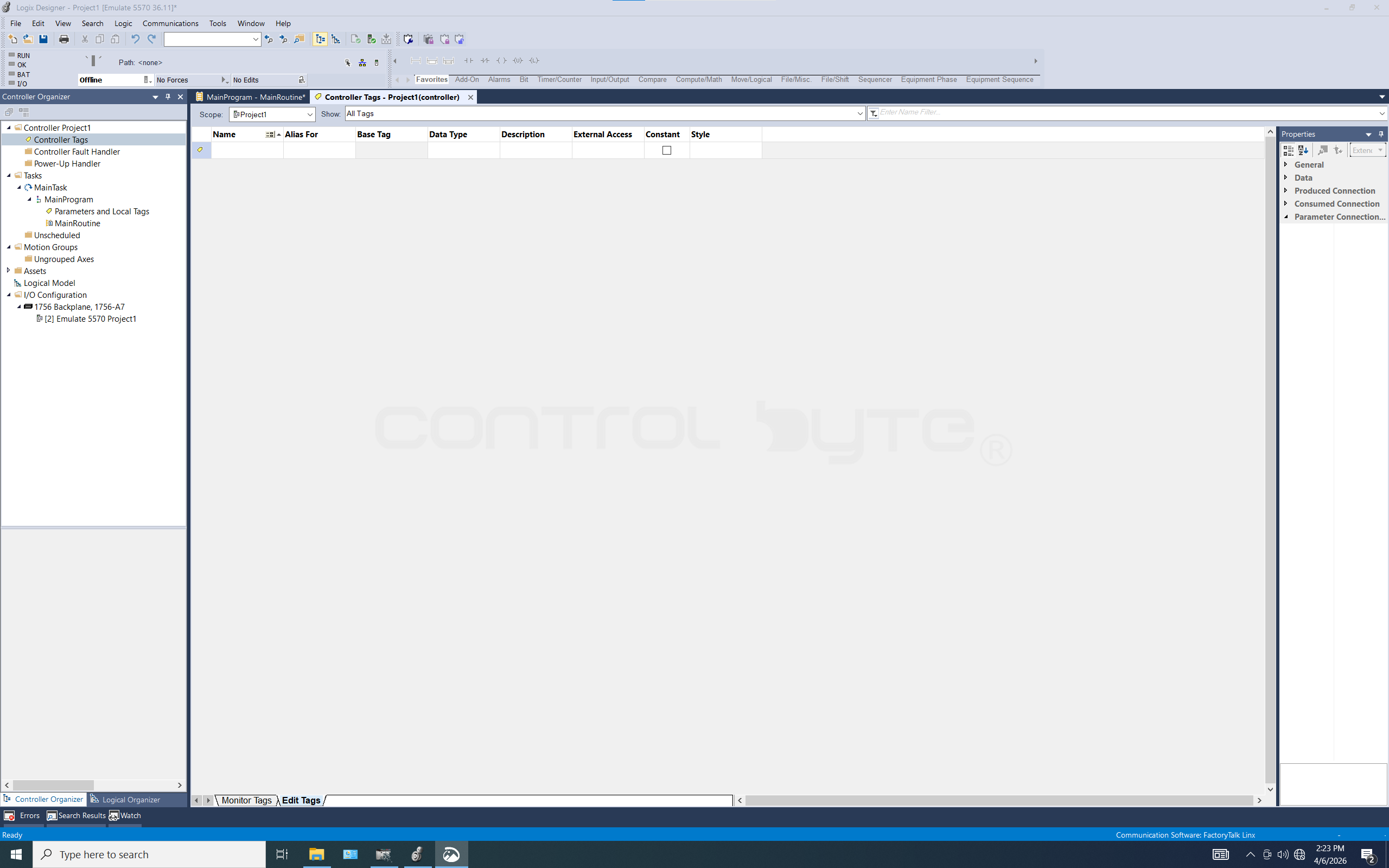The width and height of the screenshot is (1389, 868).
Task: Click the Verify Routine icon
Action: tap(355, 39)
